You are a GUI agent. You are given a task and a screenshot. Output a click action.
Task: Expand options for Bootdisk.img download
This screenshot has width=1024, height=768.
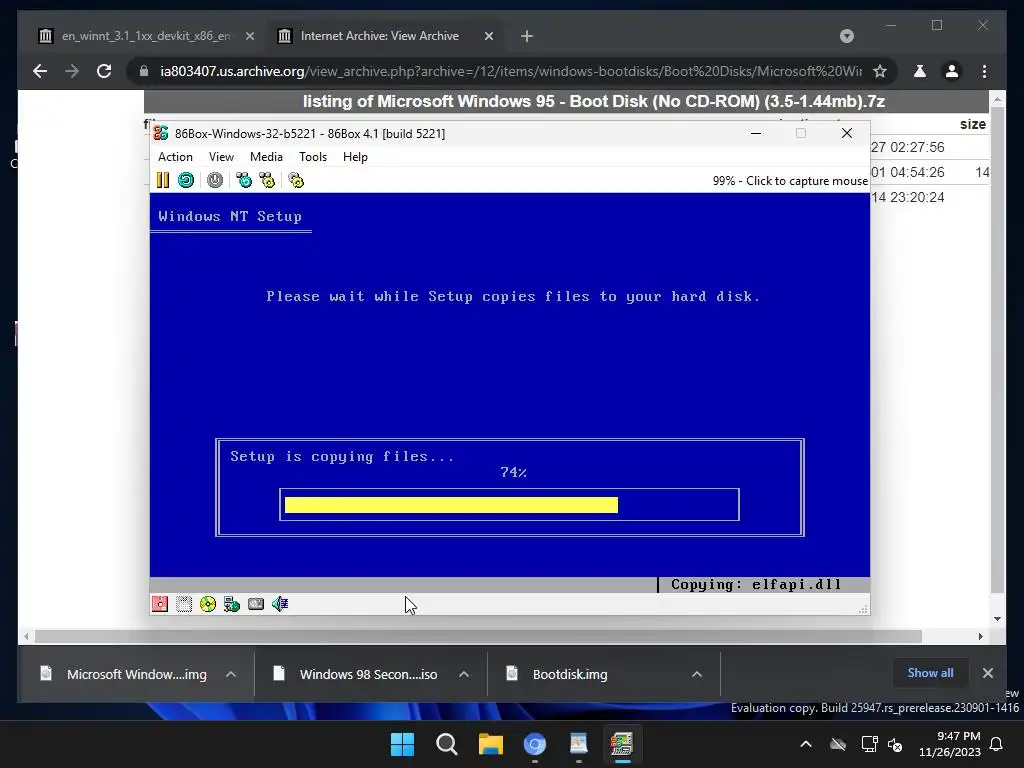pyautogui.click(x=697, y=674)
